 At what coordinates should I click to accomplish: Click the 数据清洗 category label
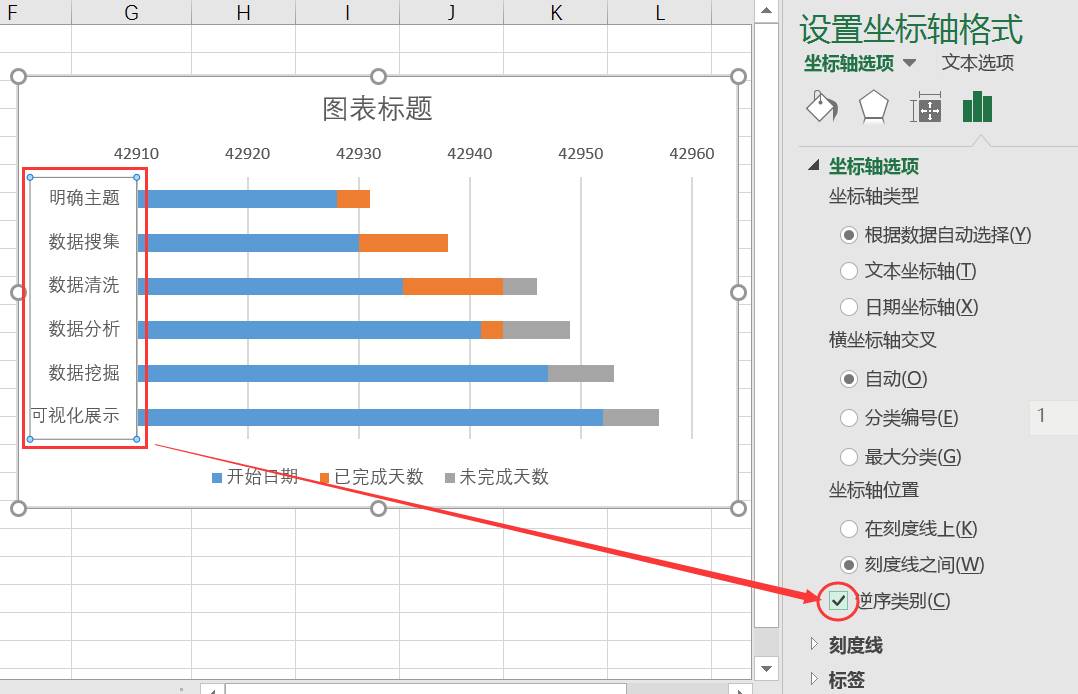coord(85,285)
